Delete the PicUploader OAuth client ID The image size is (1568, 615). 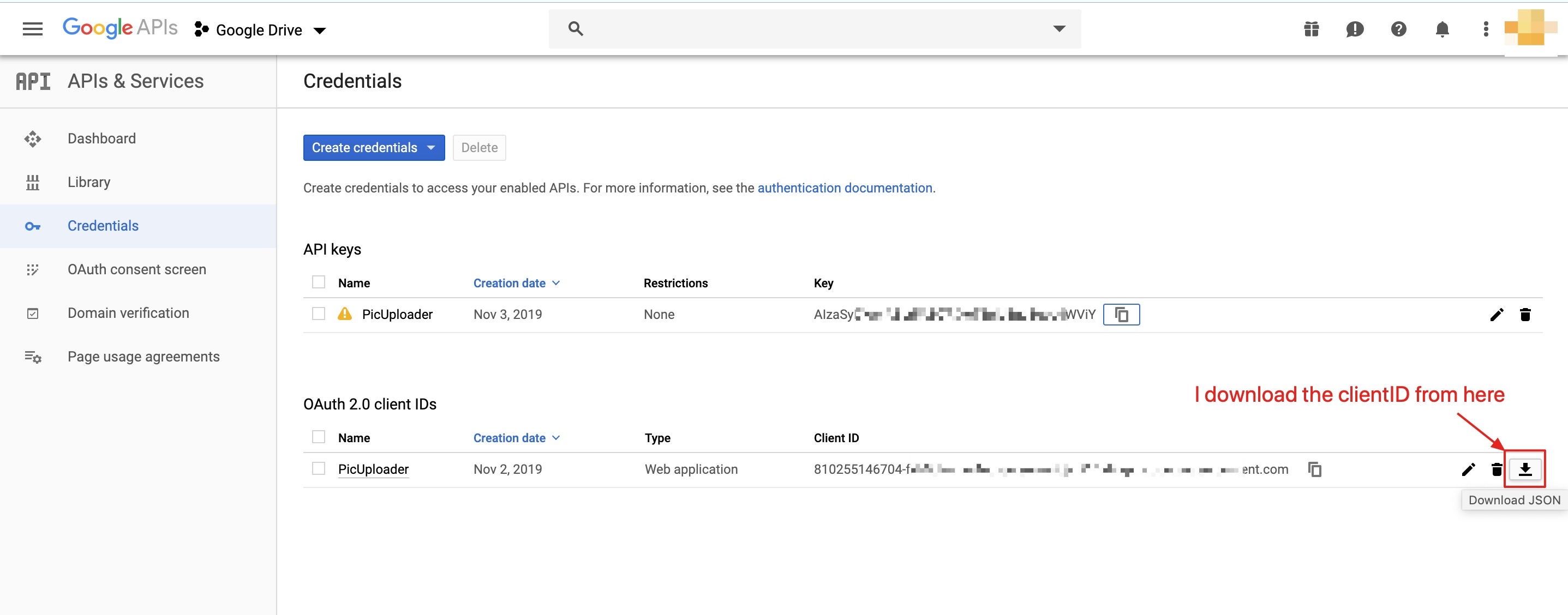(x=1496, y=469)
